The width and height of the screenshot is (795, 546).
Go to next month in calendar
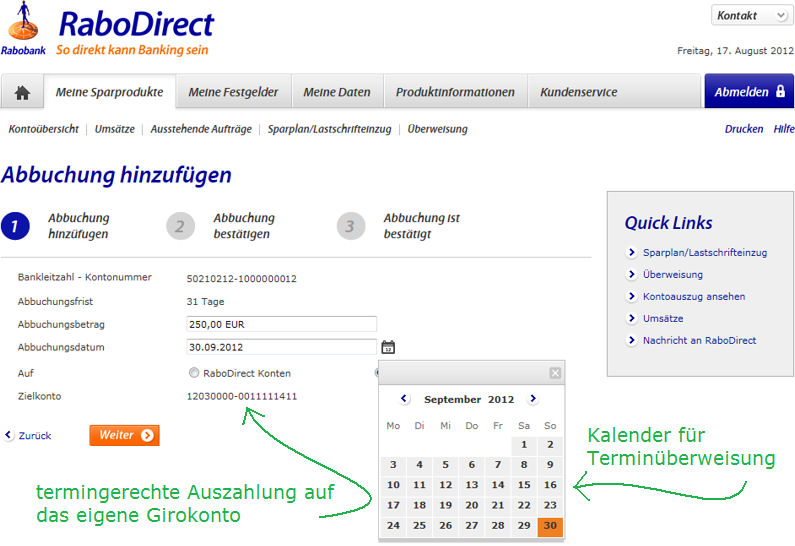533,398
